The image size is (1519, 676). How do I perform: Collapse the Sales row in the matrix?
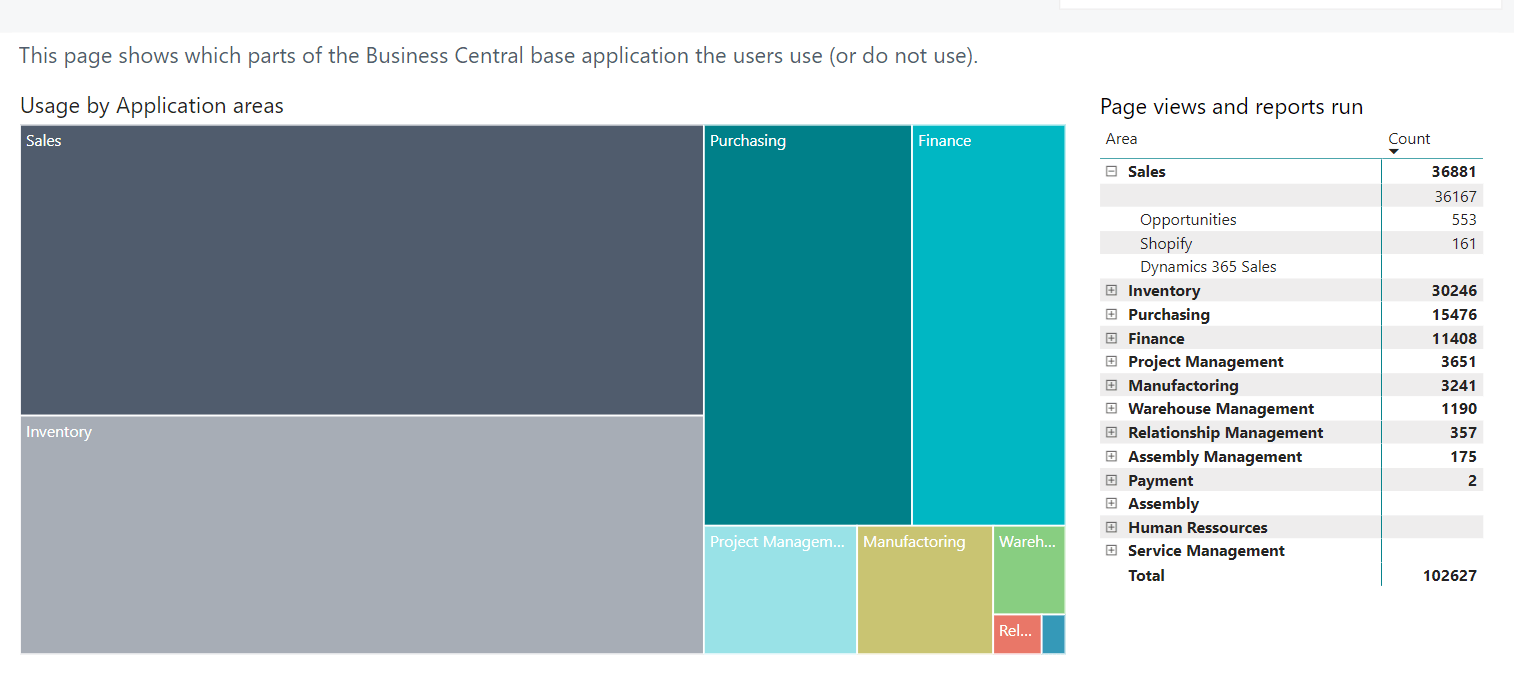[x=1111, y=172]
